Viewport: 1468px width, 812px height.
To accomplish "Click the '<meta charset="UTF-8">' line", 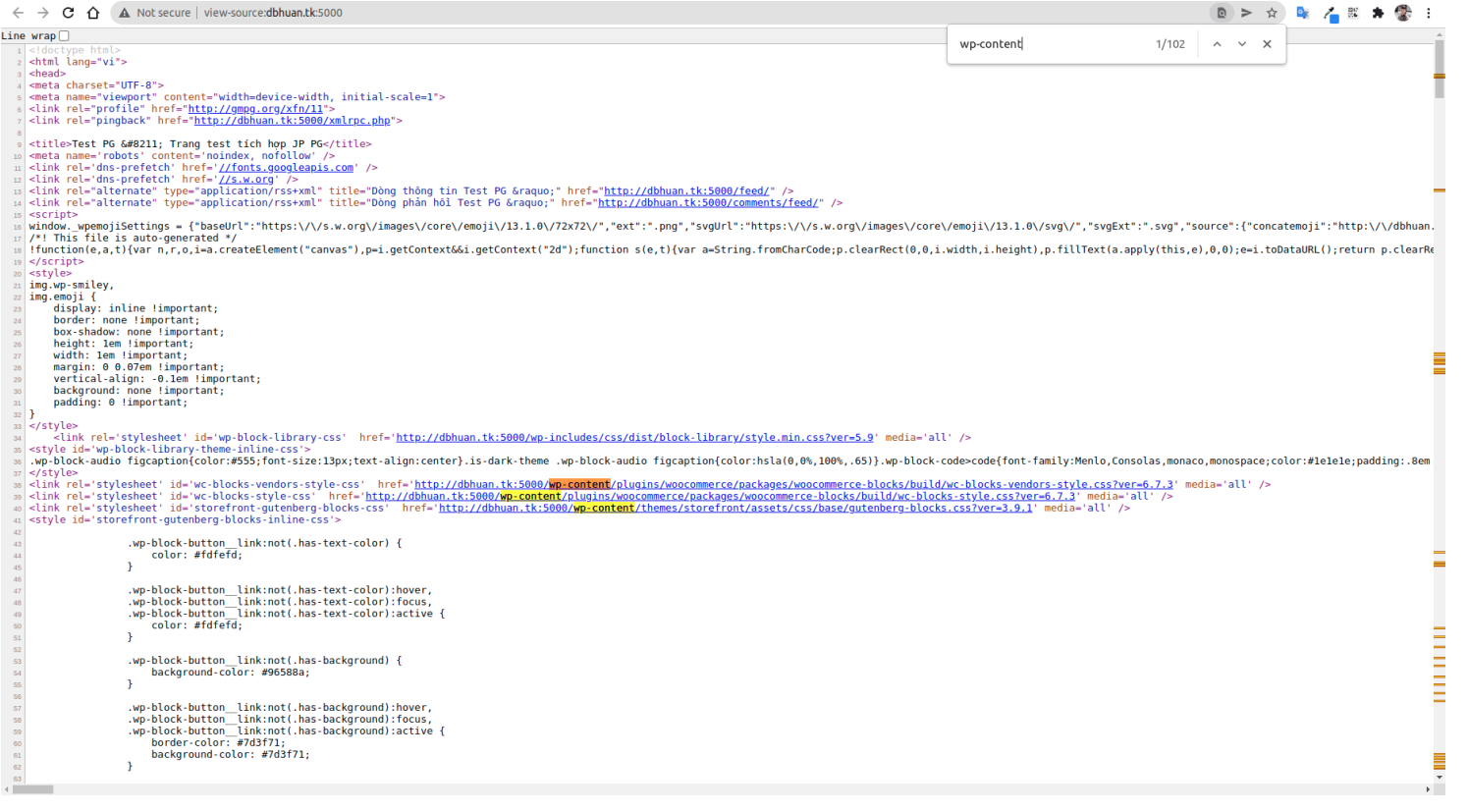I will pos(96,85).
